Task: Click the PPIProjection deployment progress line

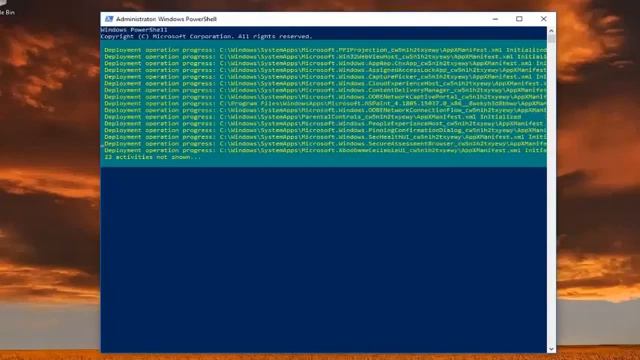Action: [325, 50]
